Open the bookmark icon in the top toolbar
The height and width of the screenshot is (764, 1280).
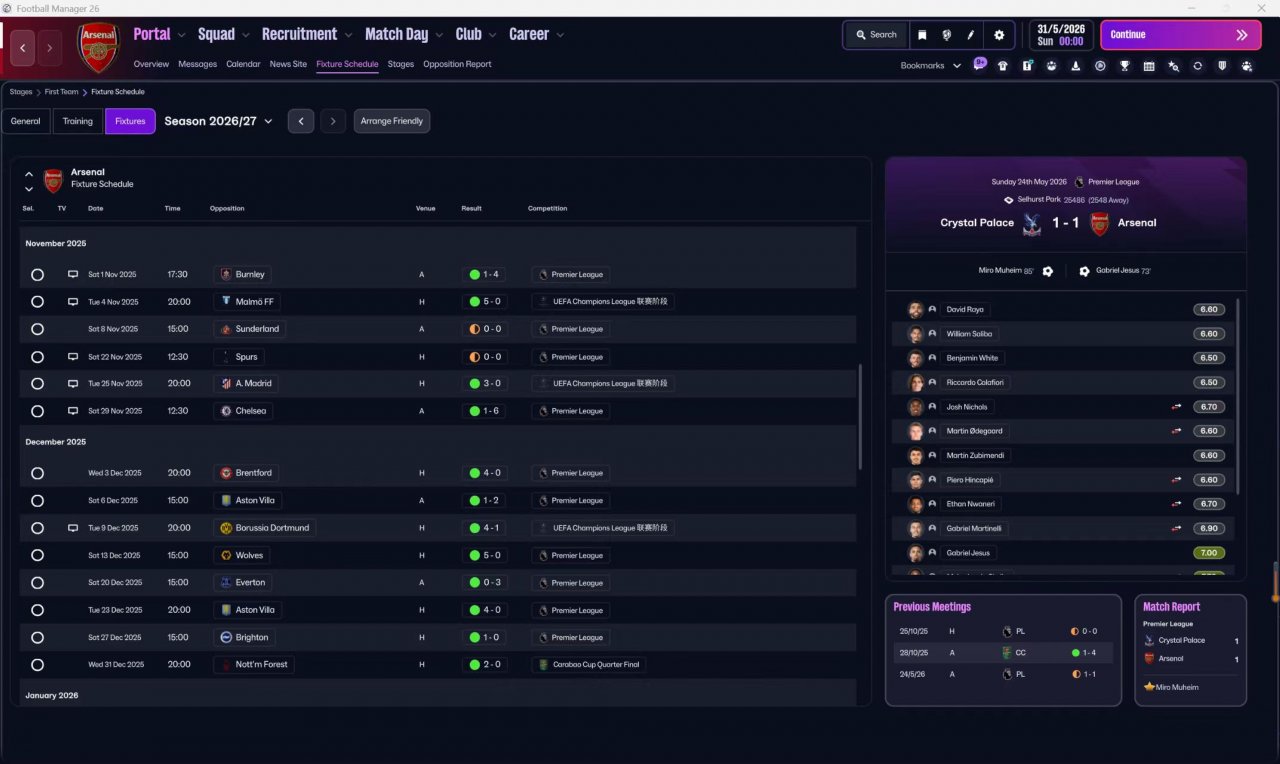922,35
